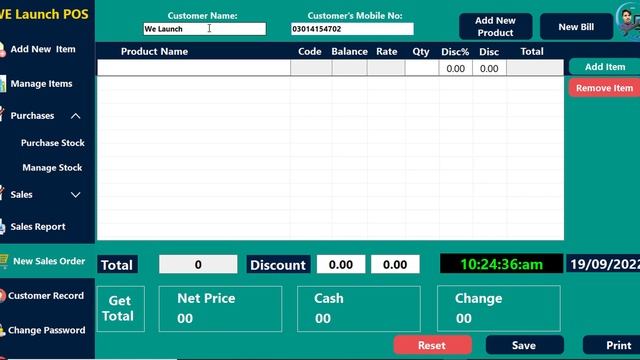The width and height of the screenshot is (640, 360).
Task: Click the Balance entry field
Action: (x=349, y=68)
